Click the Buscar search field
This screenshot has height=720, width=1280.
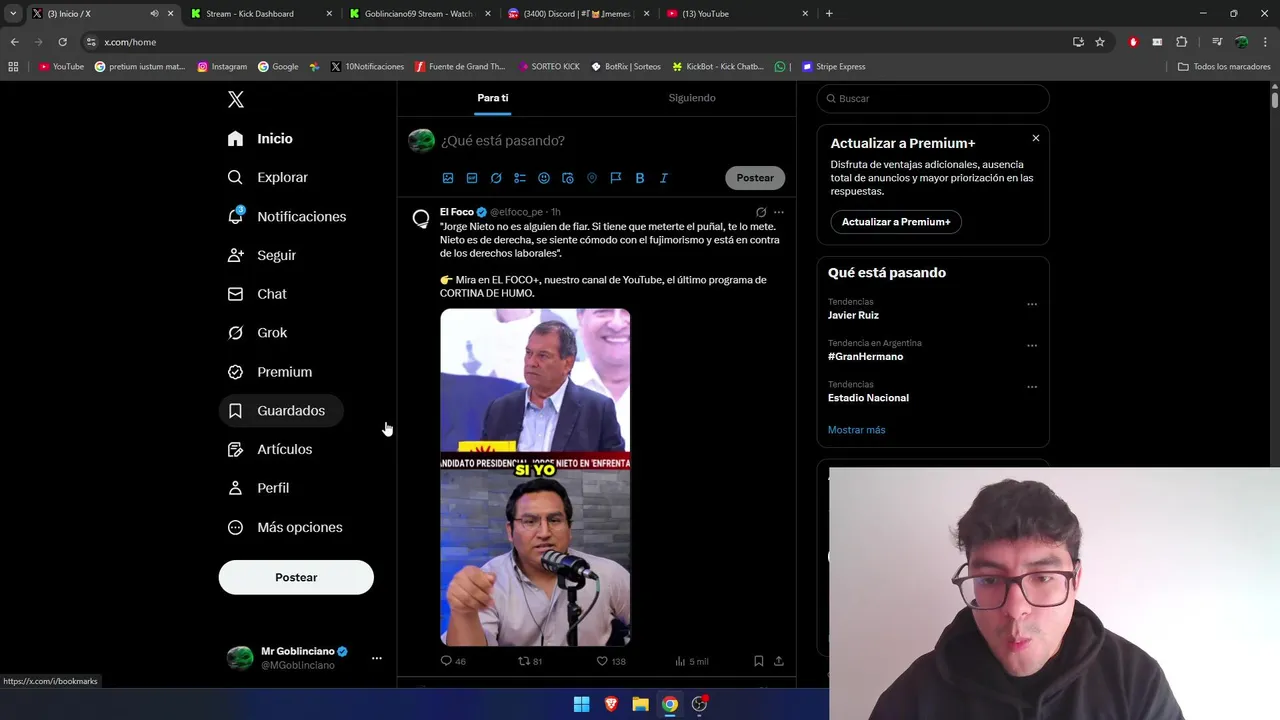933,99
